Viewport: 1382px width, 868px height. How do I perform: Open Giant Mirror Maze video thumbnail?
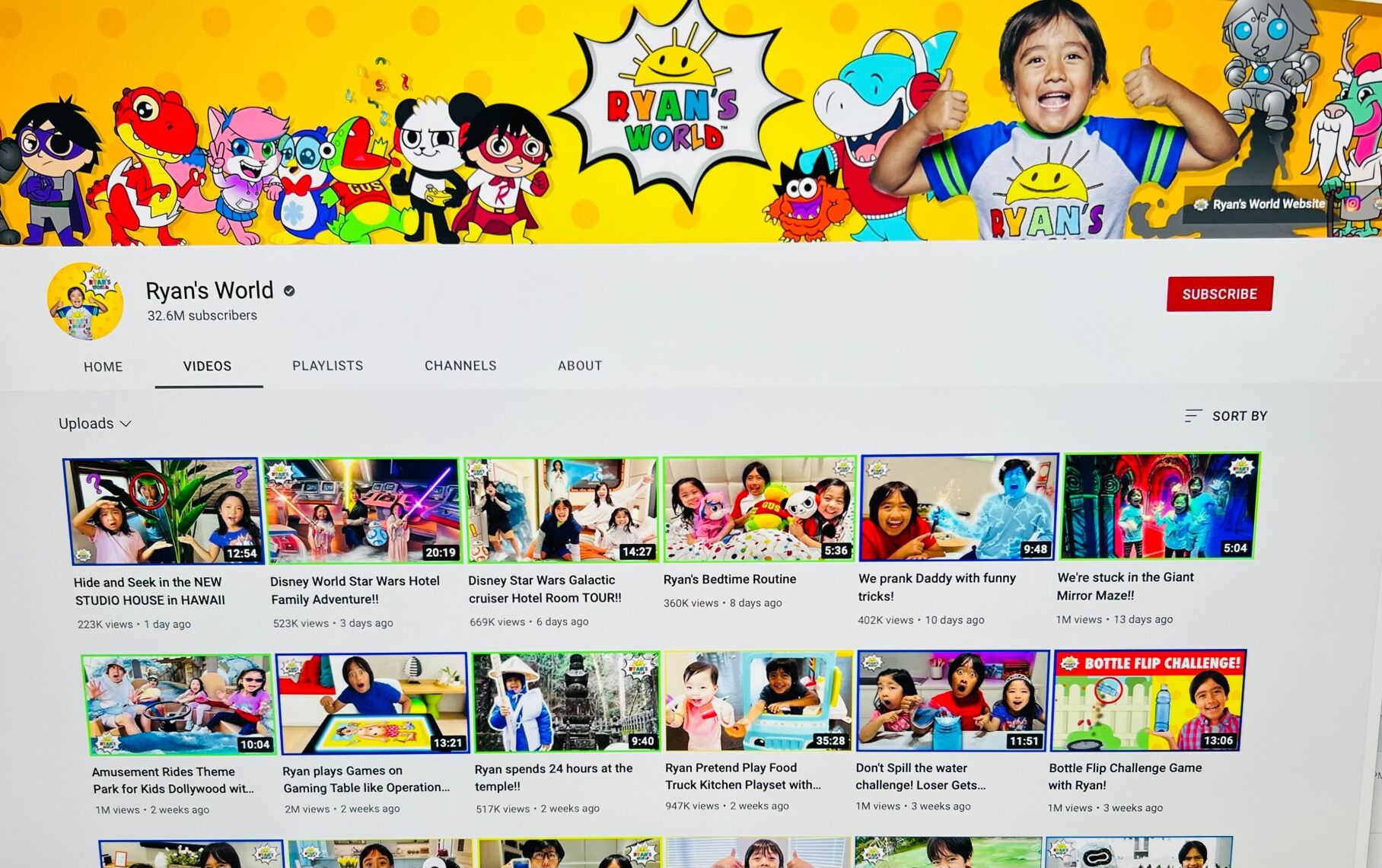(x=1159, y=506)
